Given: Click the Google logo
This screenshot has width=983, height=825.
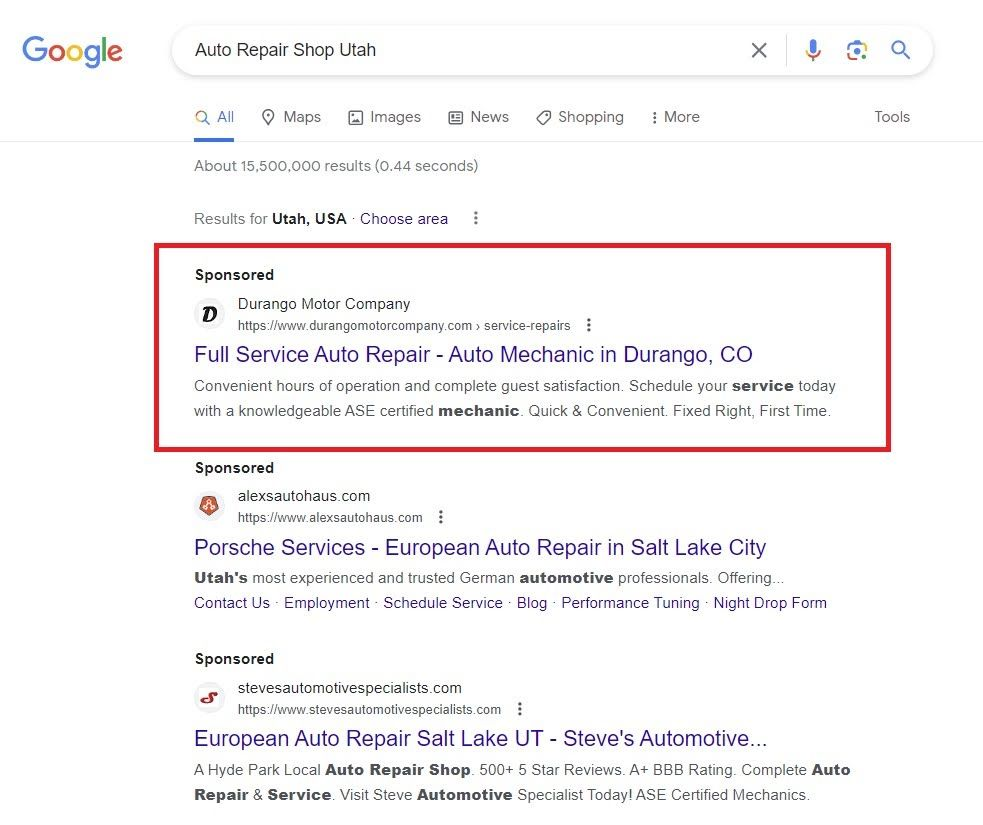Looking at the screenshot, I should (x=72, y=51).
